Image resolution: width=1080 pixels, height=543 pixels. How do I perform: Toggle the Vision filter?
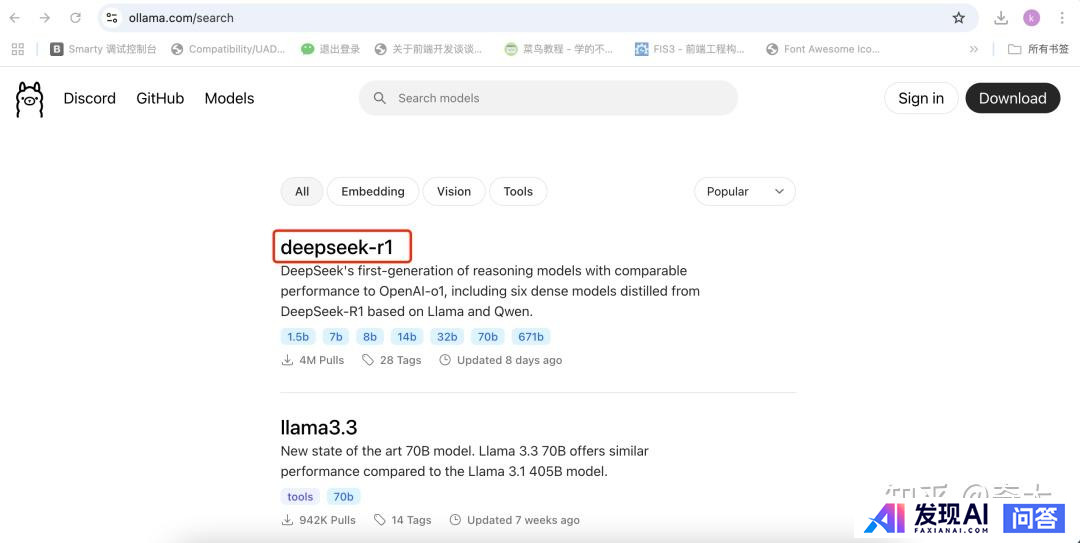tap(454, 192)
